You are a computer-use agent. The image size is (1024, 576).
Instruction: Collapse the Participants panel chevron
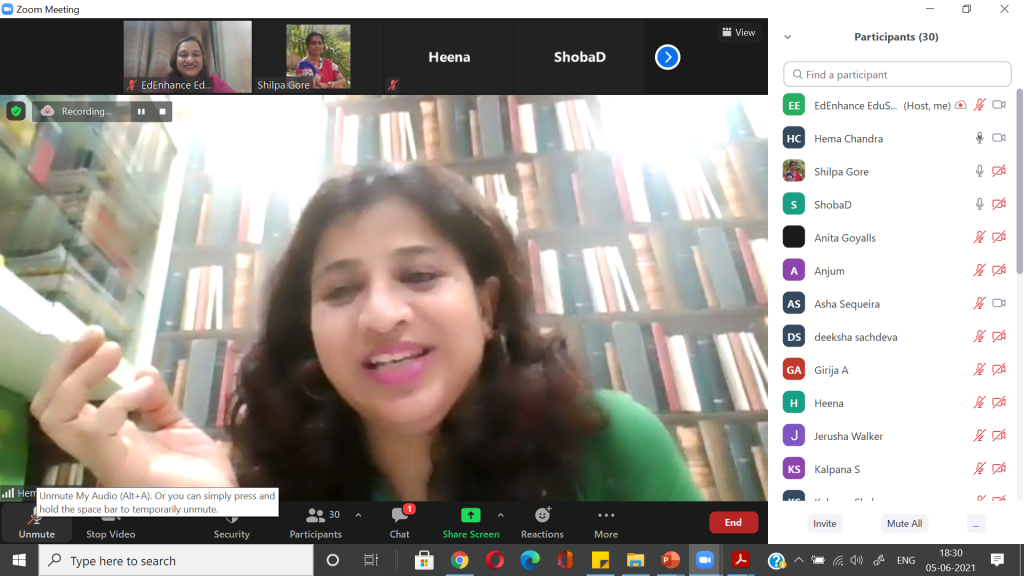pyautogui.click(x=788, y=37)
